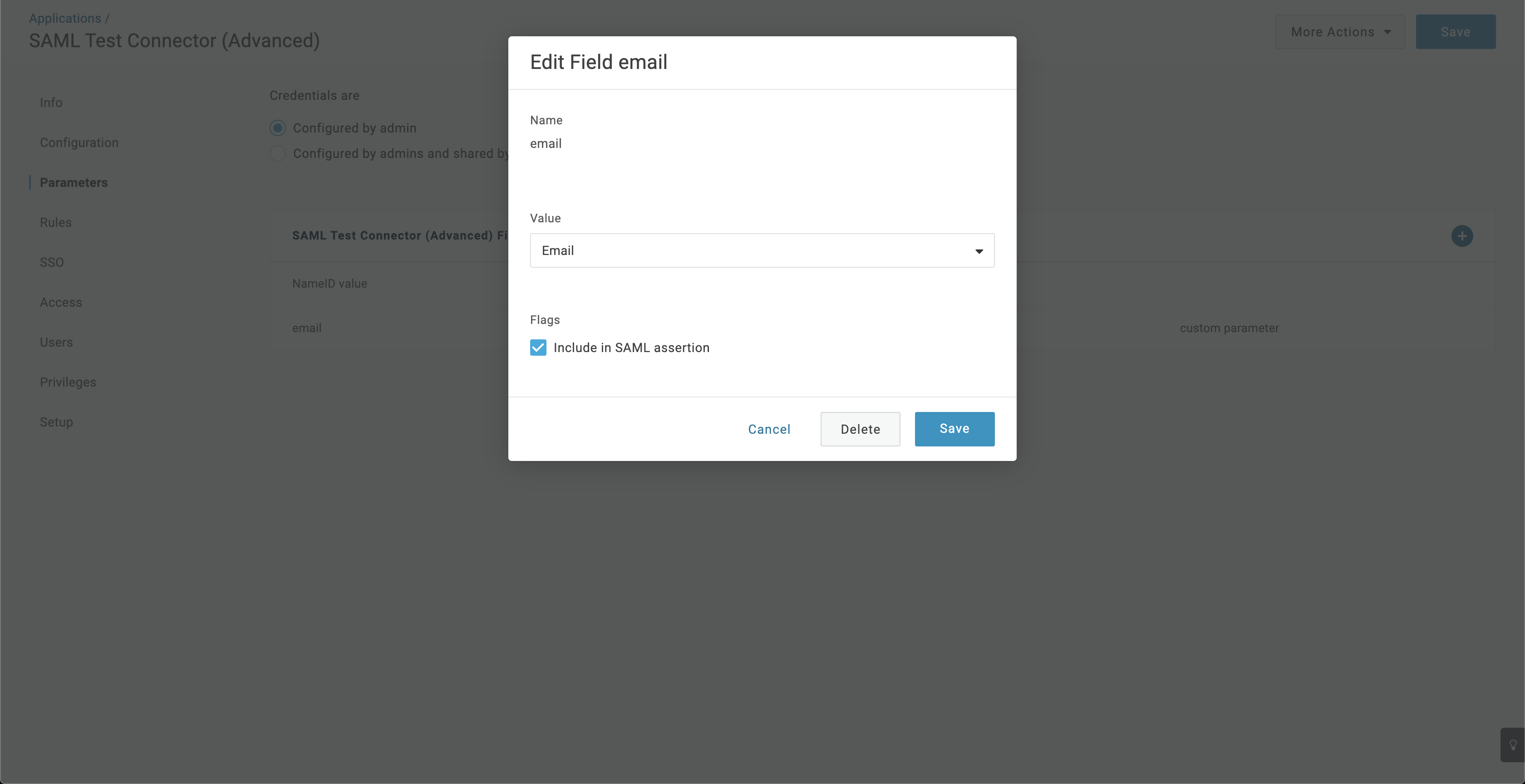Uncheck Include in SAML assertion
The width and height of the screenshot is (1525, 784).
(x=538, y=348)
